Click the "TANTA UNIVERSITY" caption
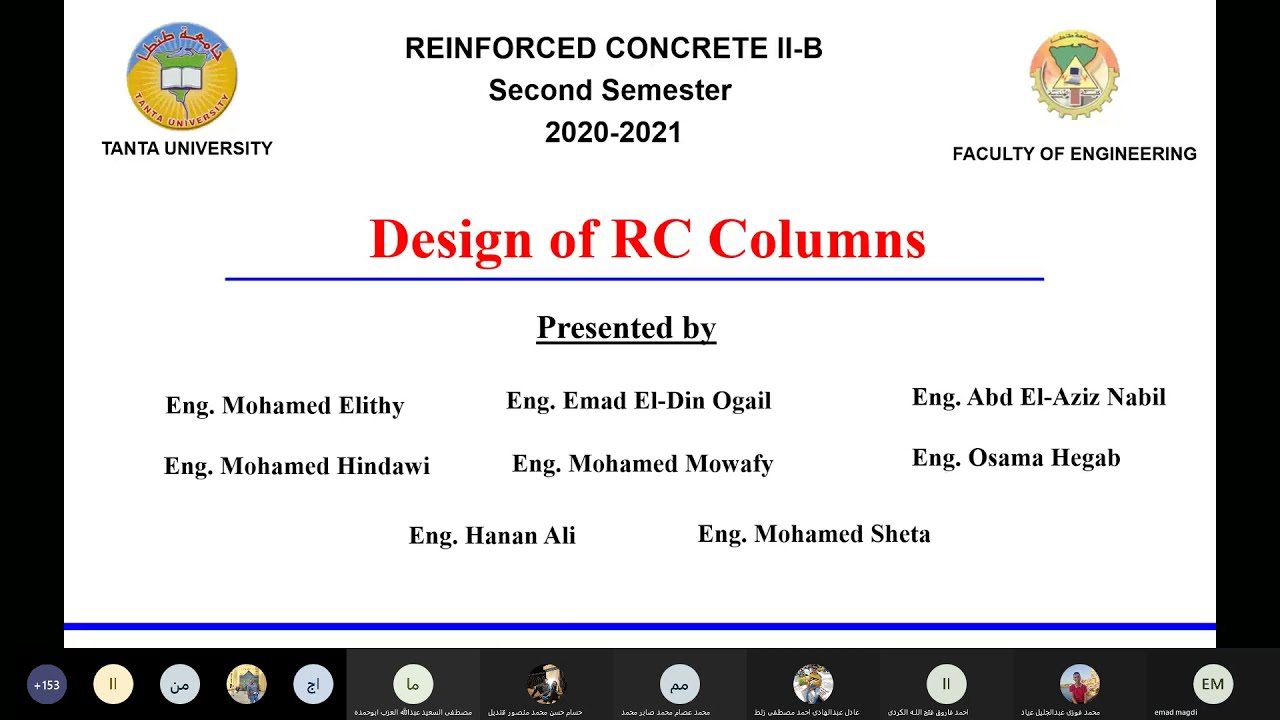The width and height of the screenshot is (1280, 720). [187, 148]
